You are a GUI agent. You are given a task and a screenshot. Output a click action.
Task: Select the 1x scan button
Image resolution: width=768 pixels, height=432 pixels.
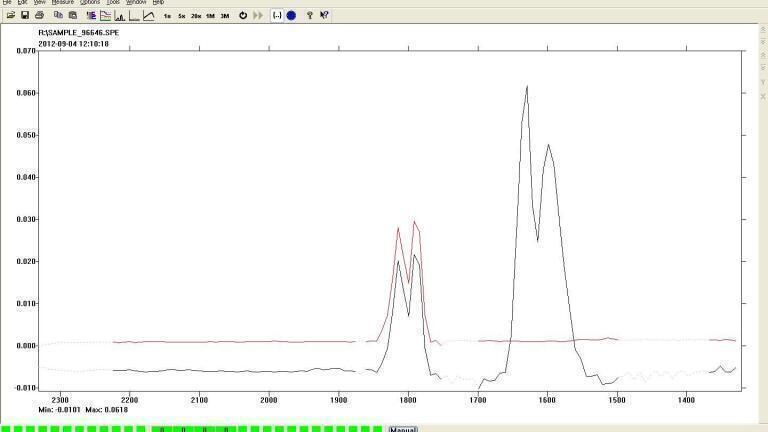(167, 16)
